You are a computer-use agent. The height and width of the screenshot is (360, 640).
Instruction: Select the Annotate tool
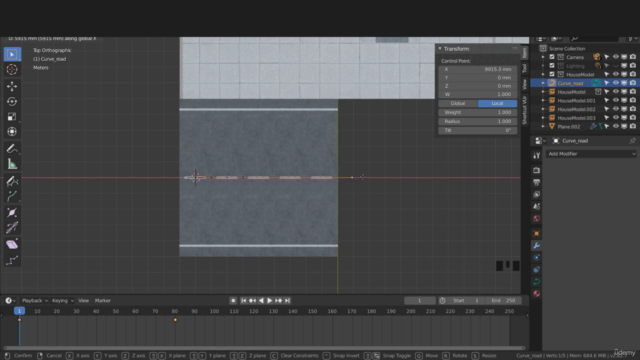[12, 149]
